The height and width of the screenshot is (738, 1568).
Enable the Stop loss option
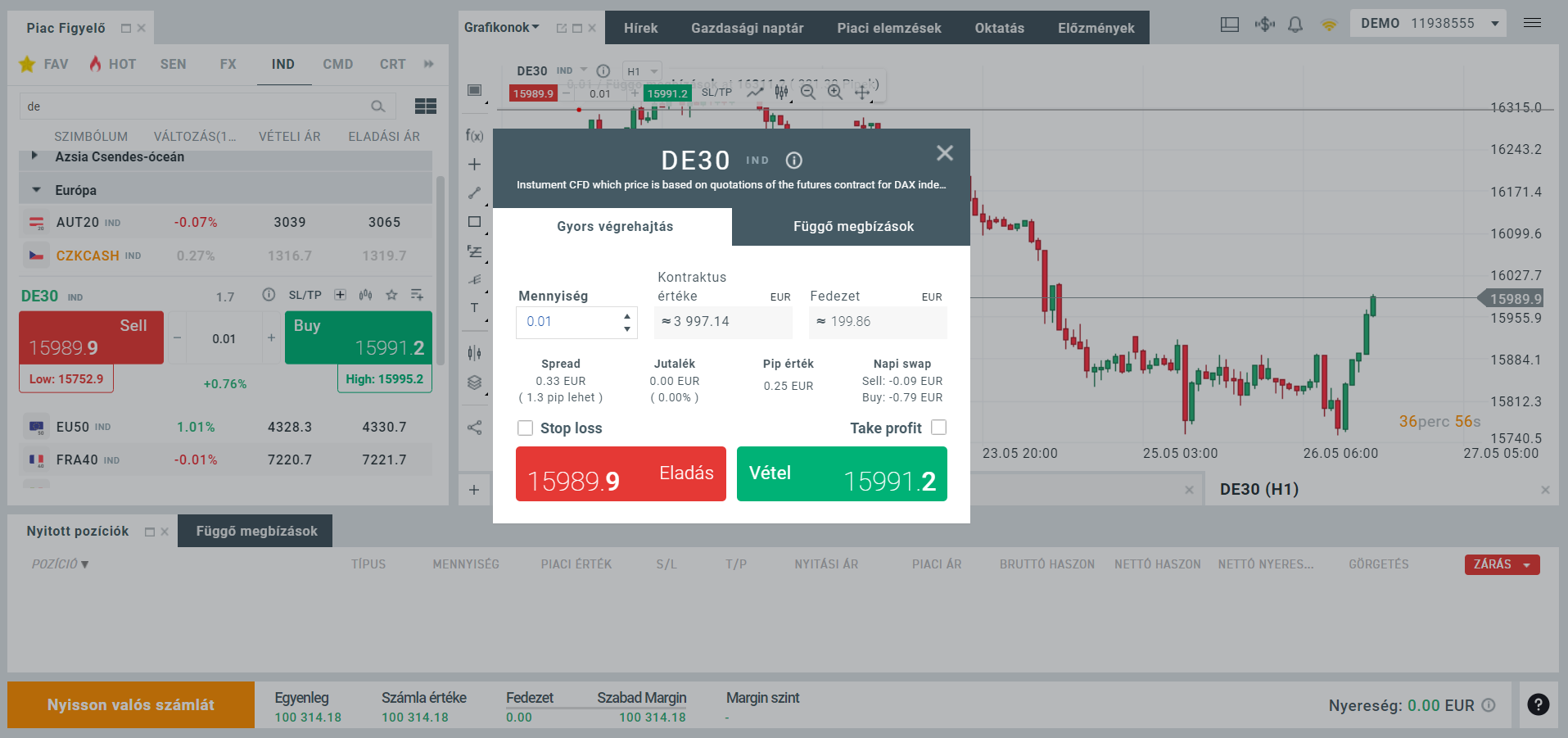[525, 428]
